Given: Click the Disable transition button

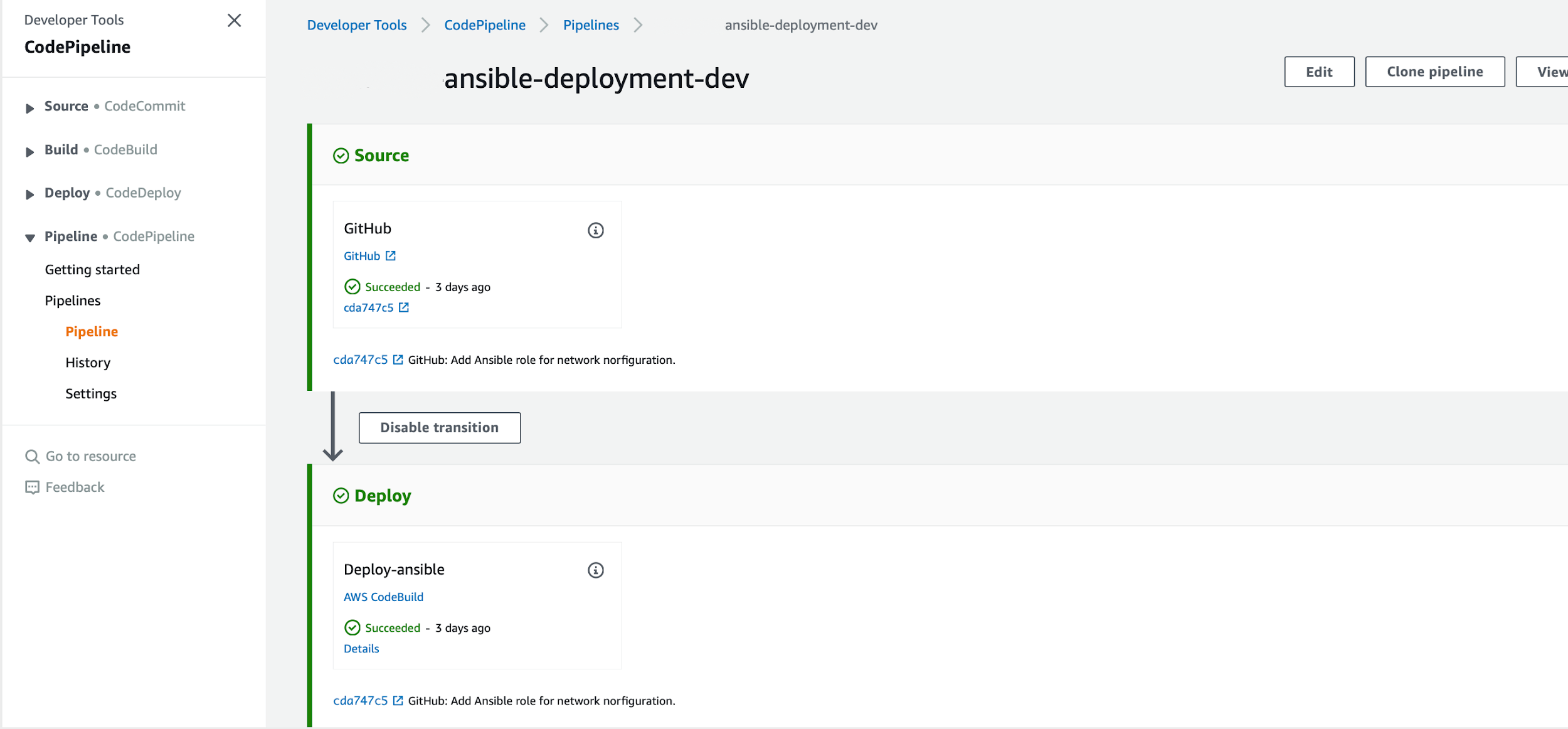Looking at the screenshot, I should (439, 428).
